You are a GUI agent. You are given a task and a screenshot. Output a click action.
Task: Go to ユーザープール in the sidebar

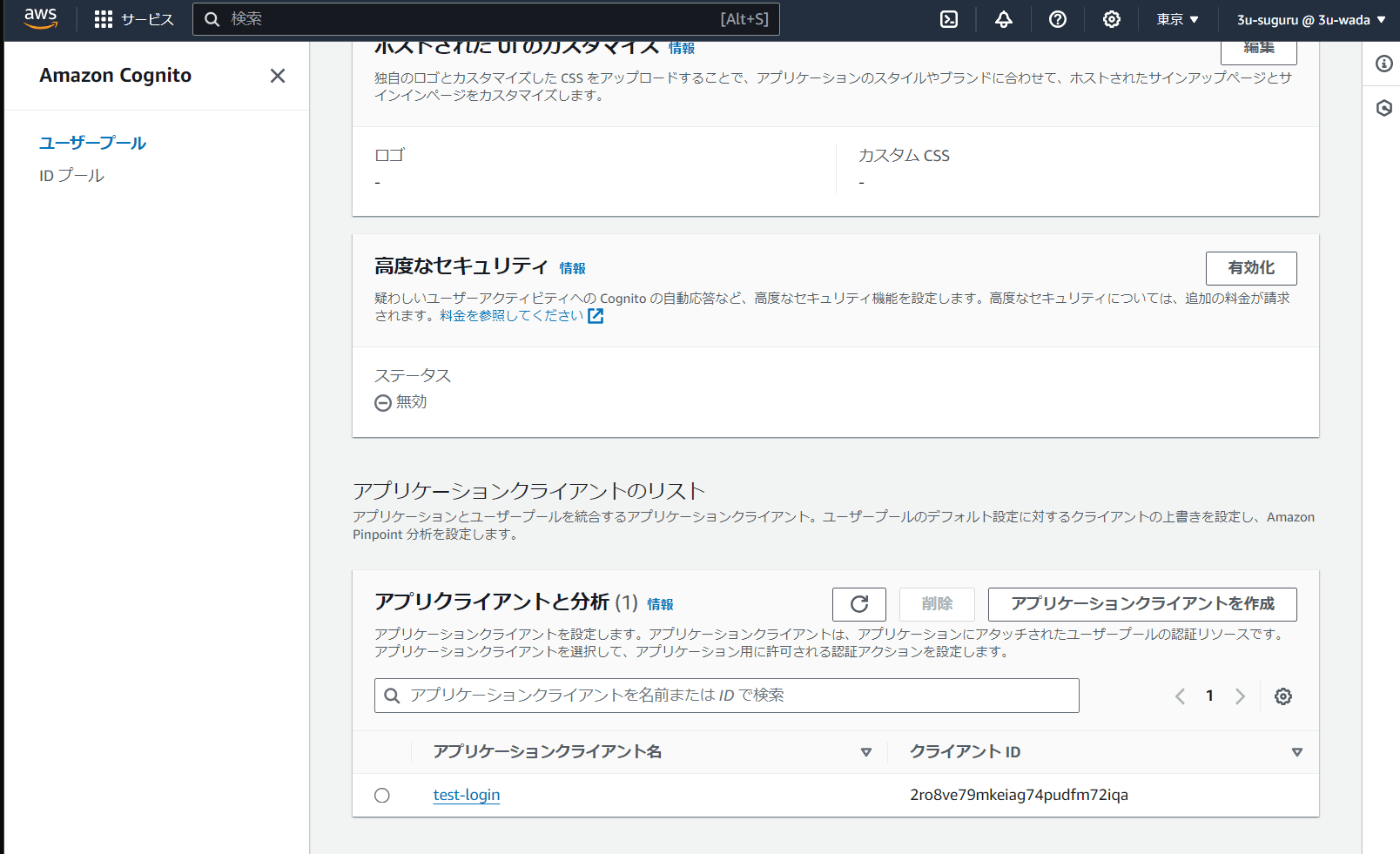click(x=93, y=143)
